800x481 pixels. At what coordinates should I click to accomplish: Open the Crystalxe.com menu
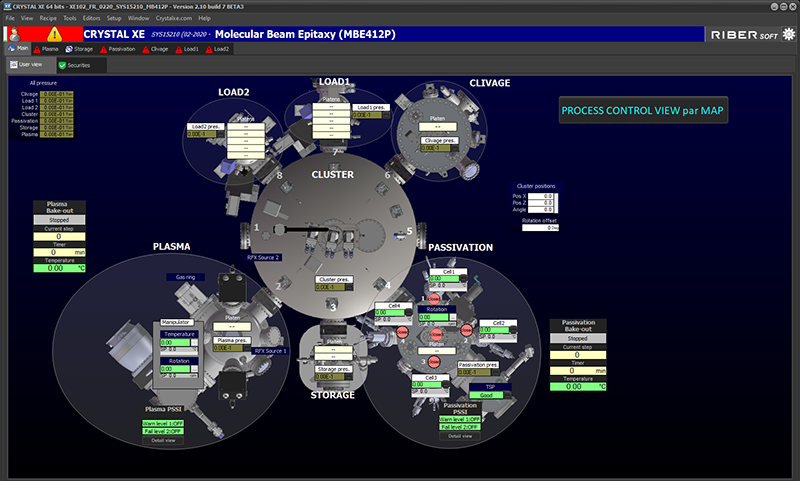(x=173, y=18)
